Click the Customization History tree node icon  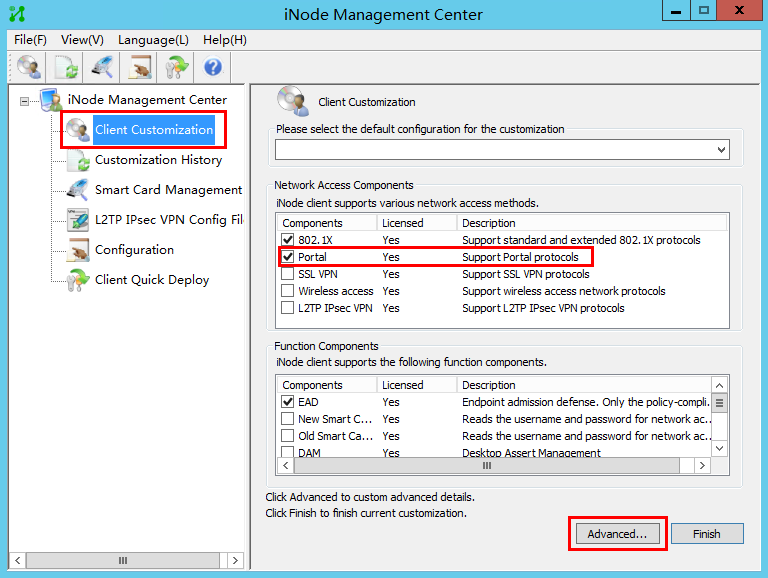78,160
